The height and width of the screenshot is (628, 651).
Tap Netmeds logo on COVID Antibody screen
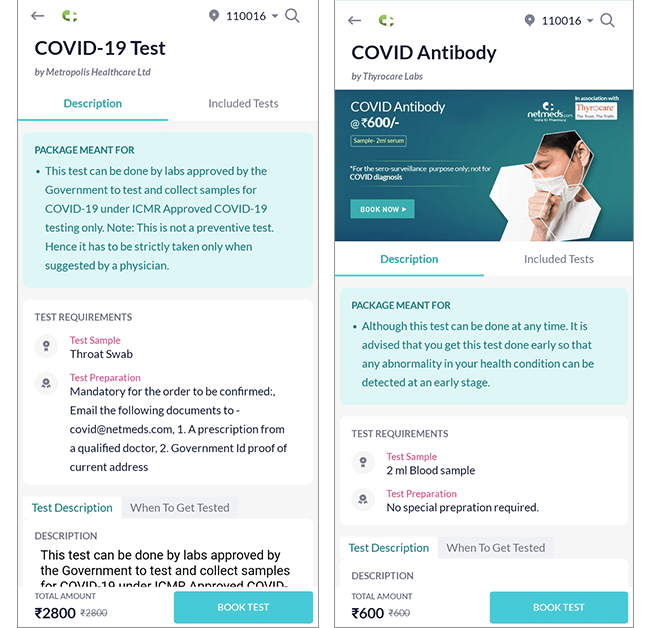386,20
